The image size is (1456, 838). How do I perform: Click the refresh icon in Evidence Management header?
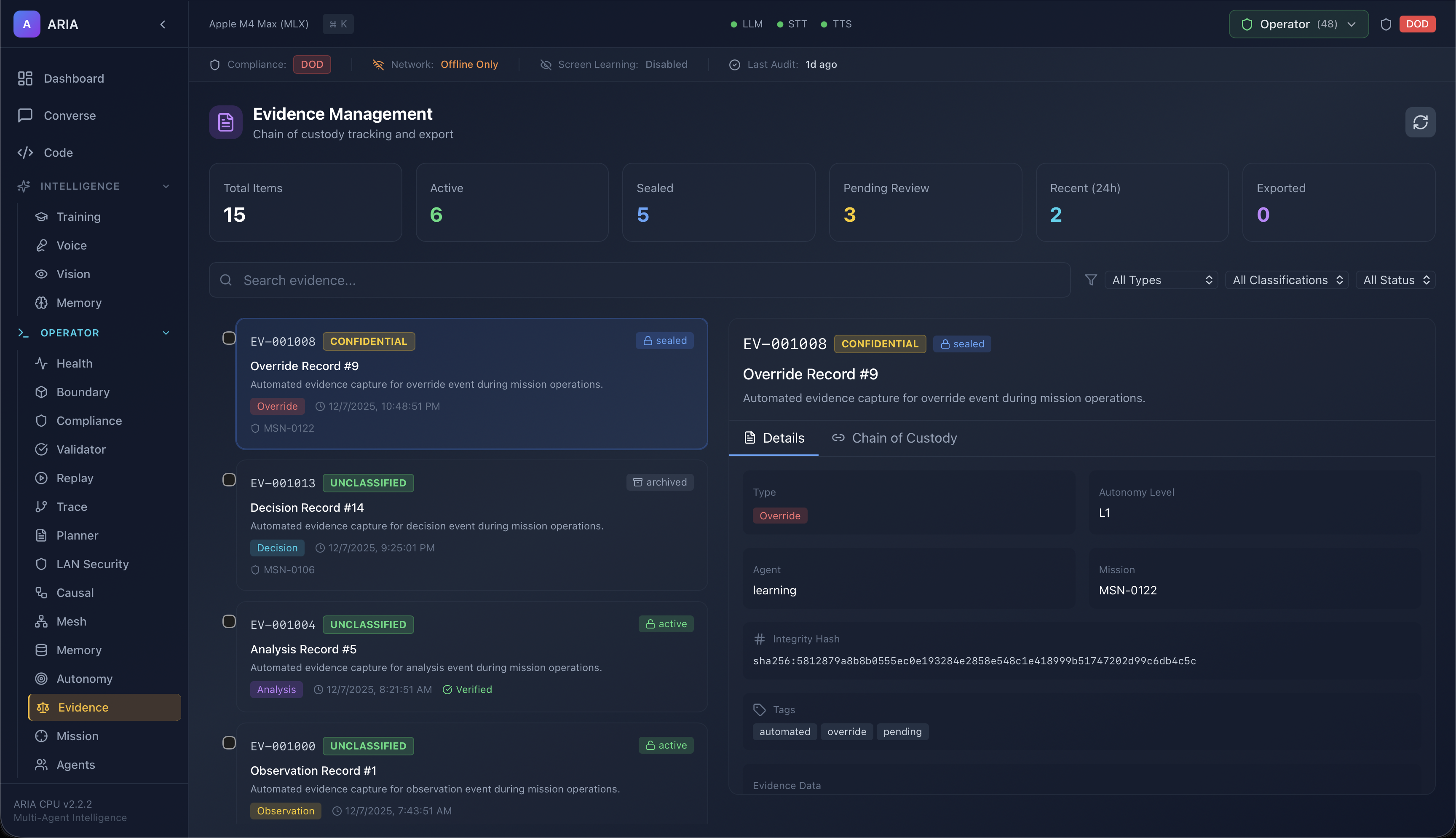[x=1421, y=122]
